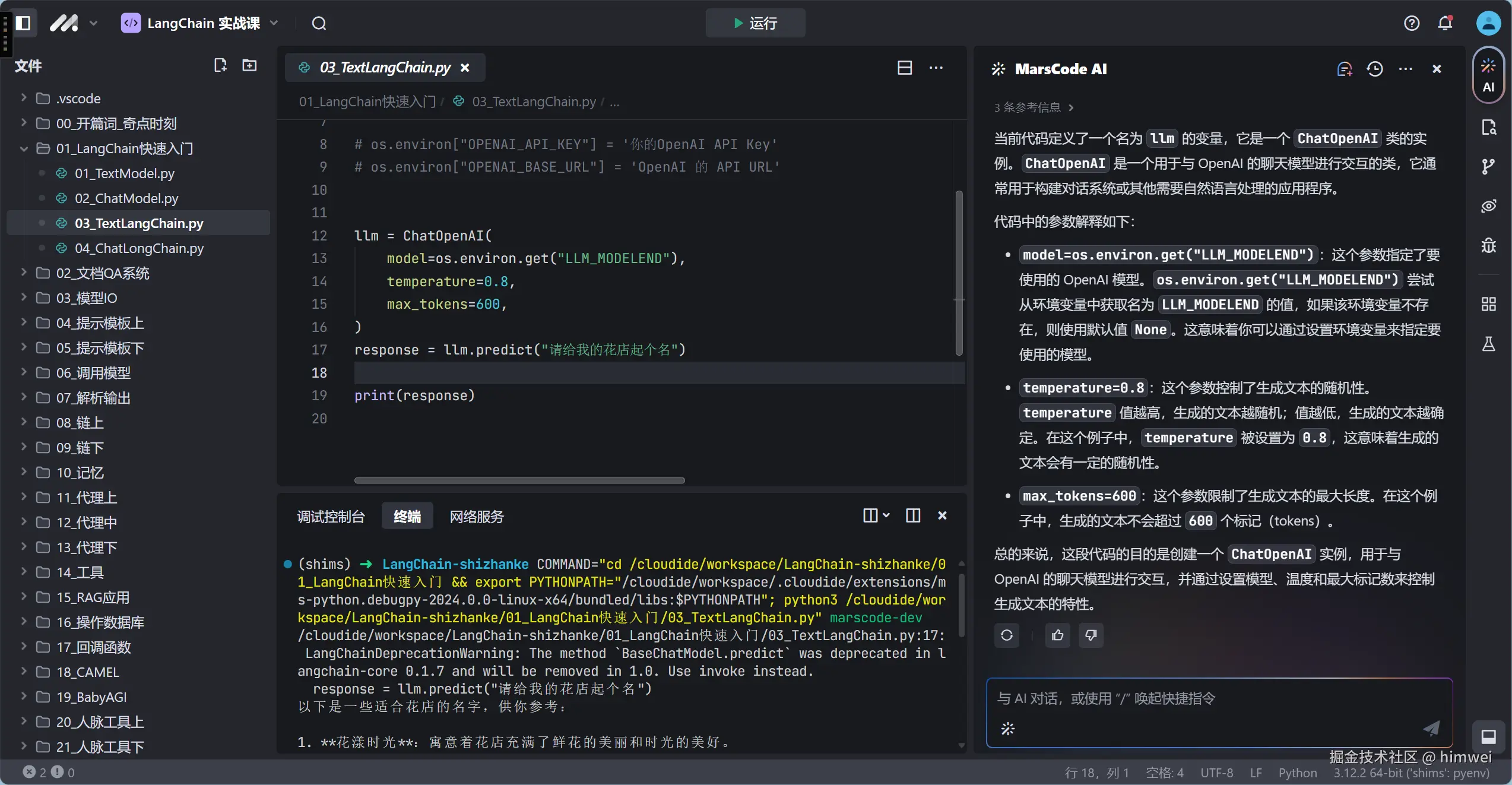Give a thumbs up to the AI answer
1512x785 pixels.
click(1058, 635)
